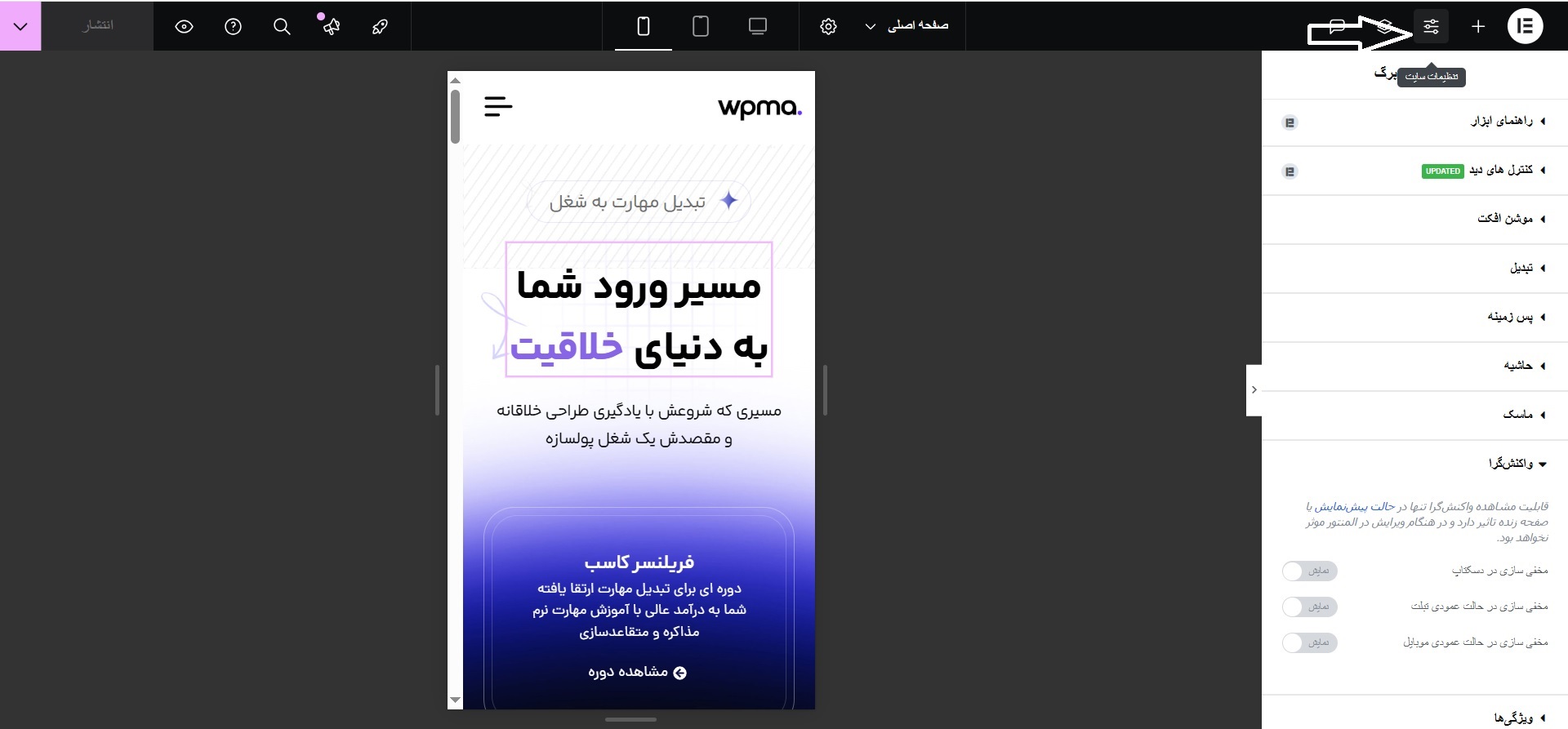Image resolution: width=1568 pixels, height=729 pixels.
Task: Click the مشاهده دوره button in preview
Action: 637,673
